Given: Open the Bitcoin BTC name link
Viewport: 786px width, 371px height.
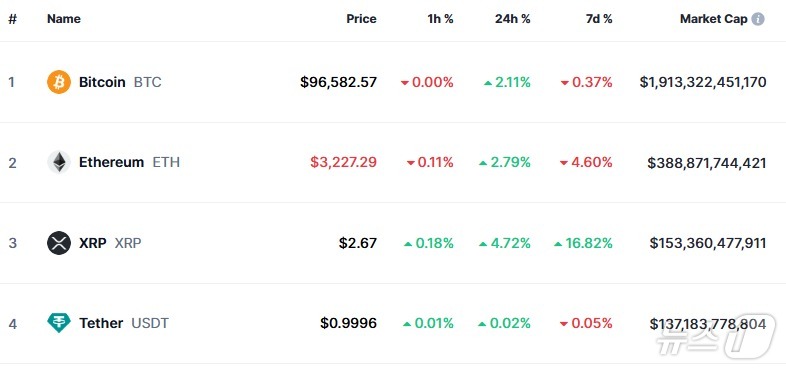Looking at the screenshot, I should point(120,82).
